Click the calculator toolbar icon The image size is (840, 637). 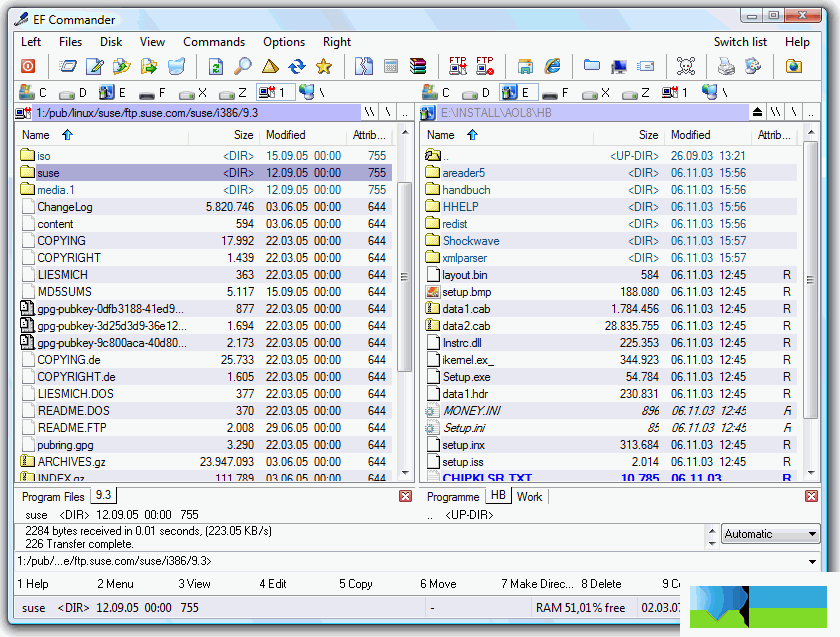391,66
